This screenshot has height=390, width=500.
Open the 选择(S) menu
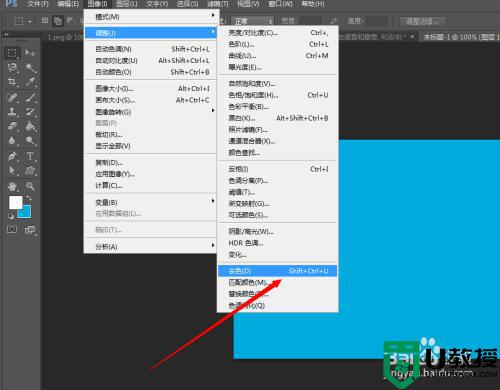pyautogui.click(x=187, y=4)
